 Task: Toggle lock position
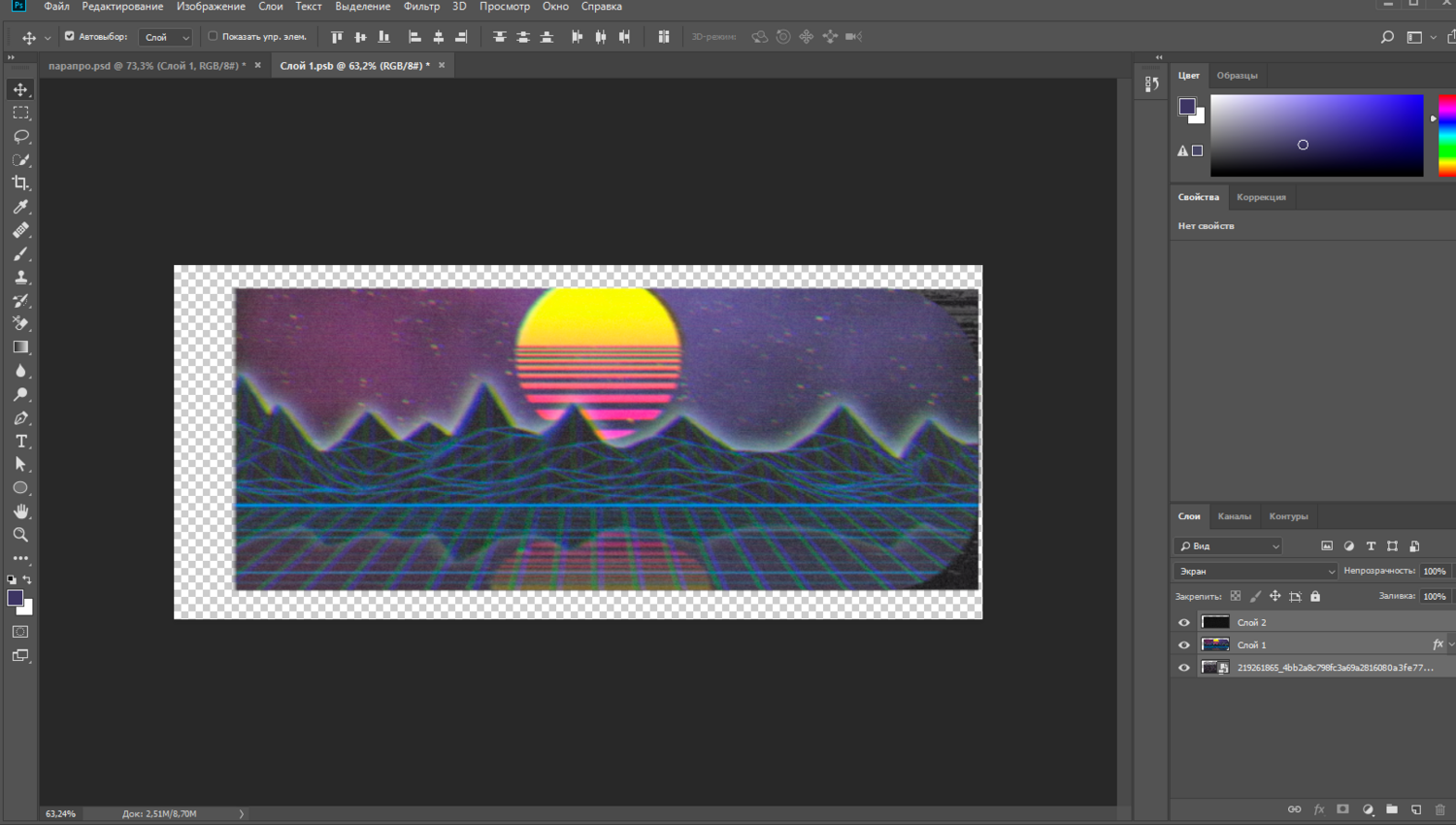(1275, 596)
